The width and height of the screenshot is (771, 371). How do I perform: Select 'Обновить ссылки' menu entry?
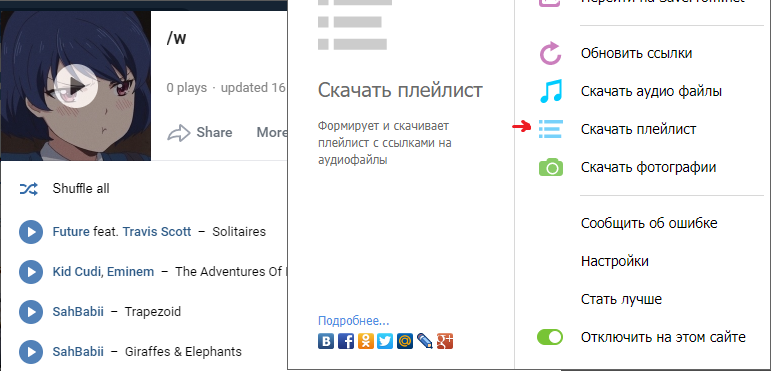[636, 53]
